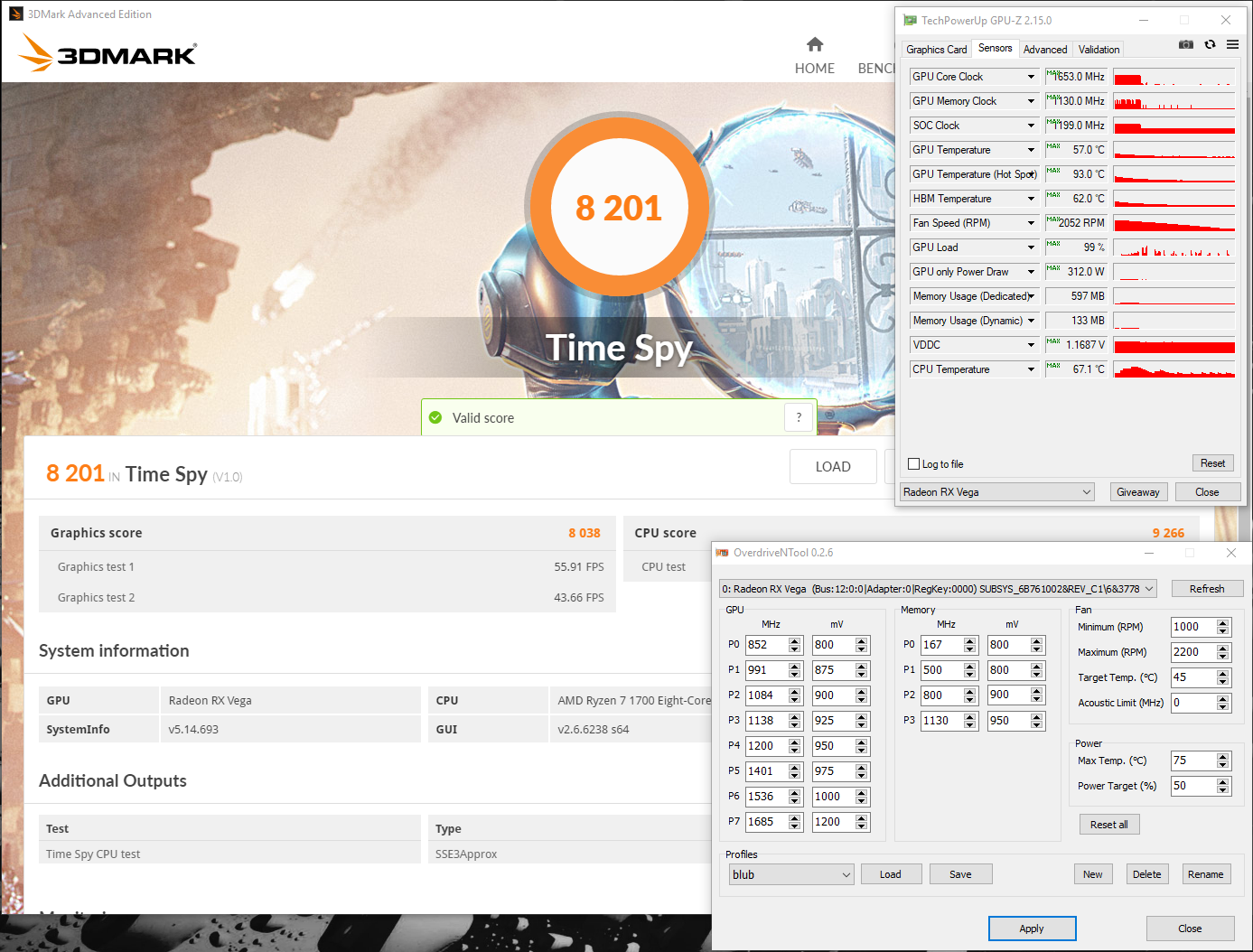The height and width of the screenshot is (952, 1253).
Task: Open the Radeon RX Vega GPU selector in GPU-Z
Action: (x=997, y=492)
